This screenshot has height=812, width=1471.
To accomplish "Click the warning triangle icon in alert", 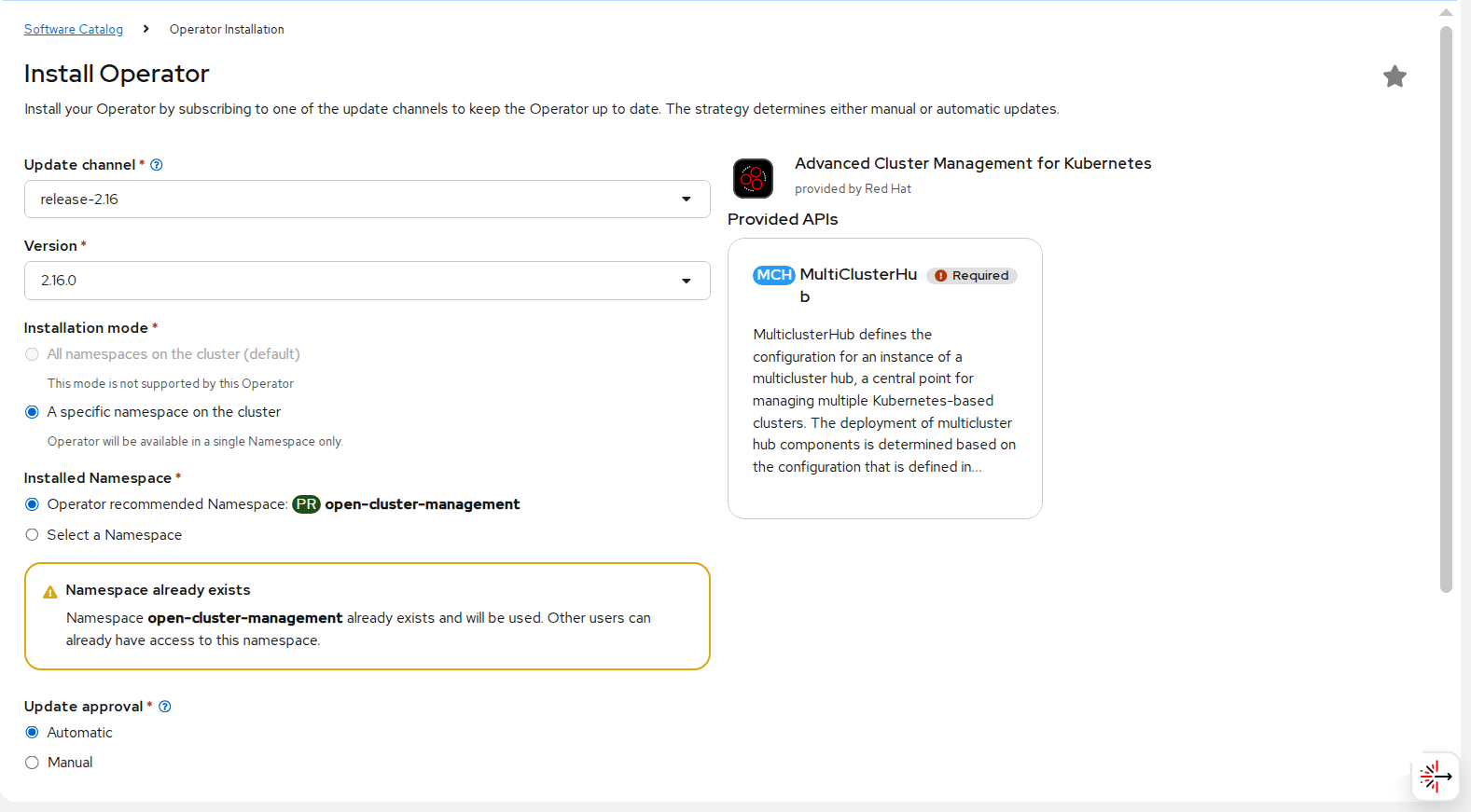I will (x=50, y=592).
